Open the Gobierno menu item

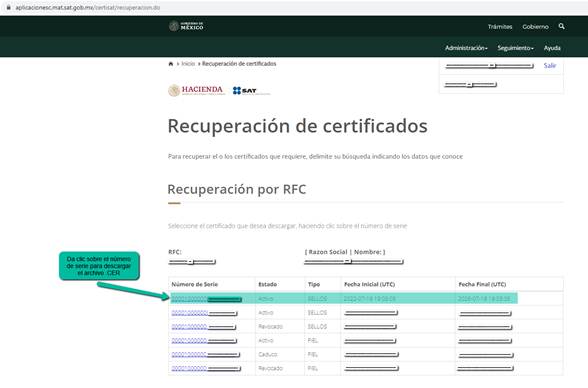pyautogui.click(x=536, y=27)
